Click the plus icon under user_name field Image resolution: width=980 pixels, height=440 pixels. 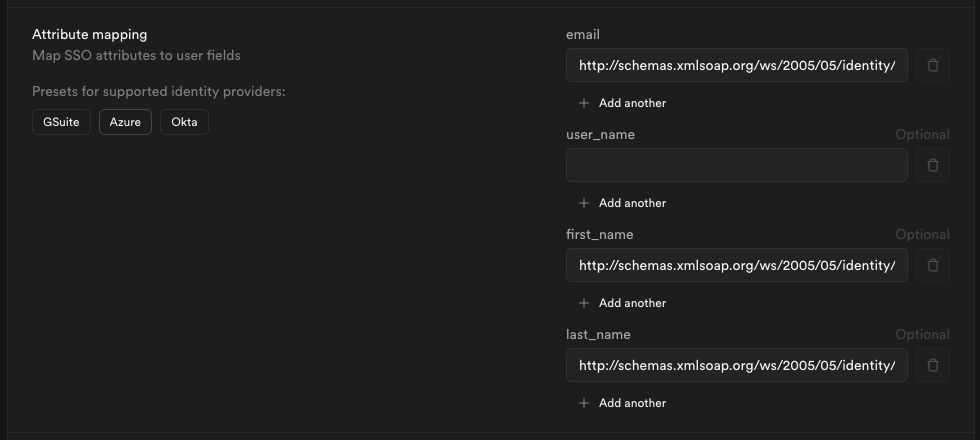[x=584, y=203]
